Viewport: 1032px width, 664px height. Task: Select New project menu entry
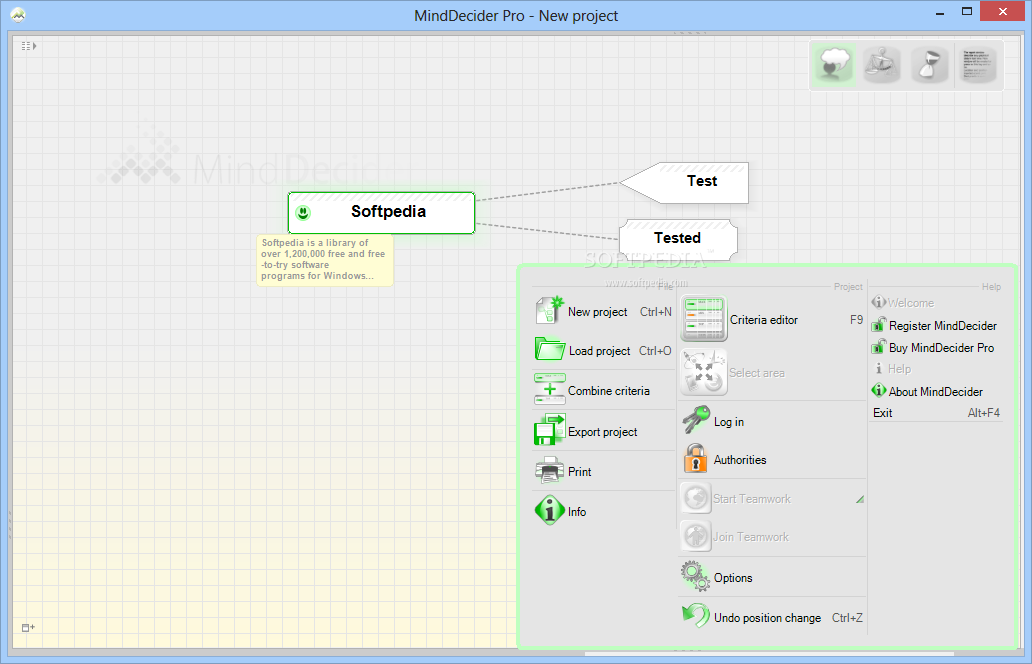[x=603, y=311]
